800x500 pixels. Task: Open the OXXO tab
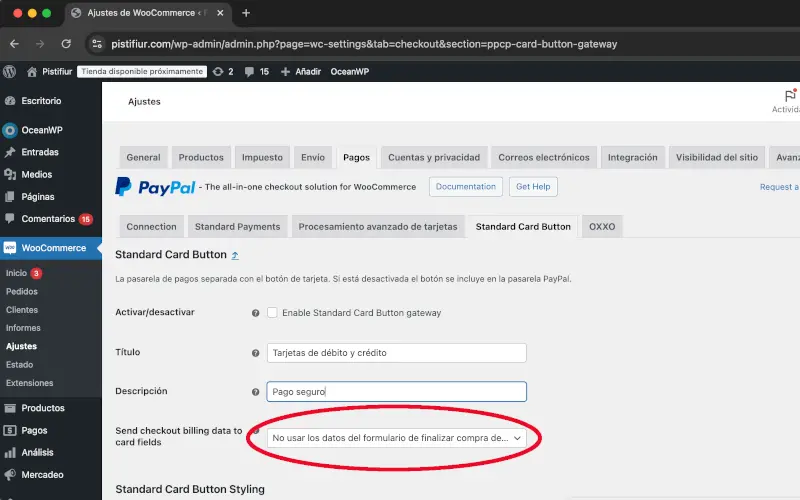tap(602, 227)
